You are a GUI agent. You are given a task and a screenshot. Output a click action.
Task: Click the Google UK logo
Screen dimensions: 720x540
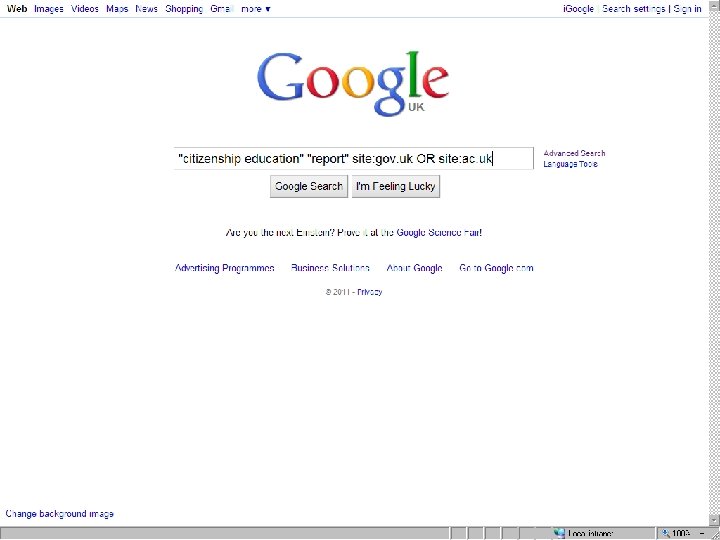click(x=353, y=84)
